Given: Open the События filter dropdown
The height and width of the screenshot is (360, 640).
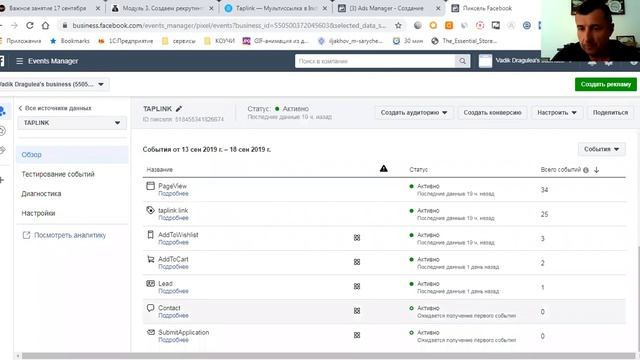Looking at the screenshot, I should point(601,149).
